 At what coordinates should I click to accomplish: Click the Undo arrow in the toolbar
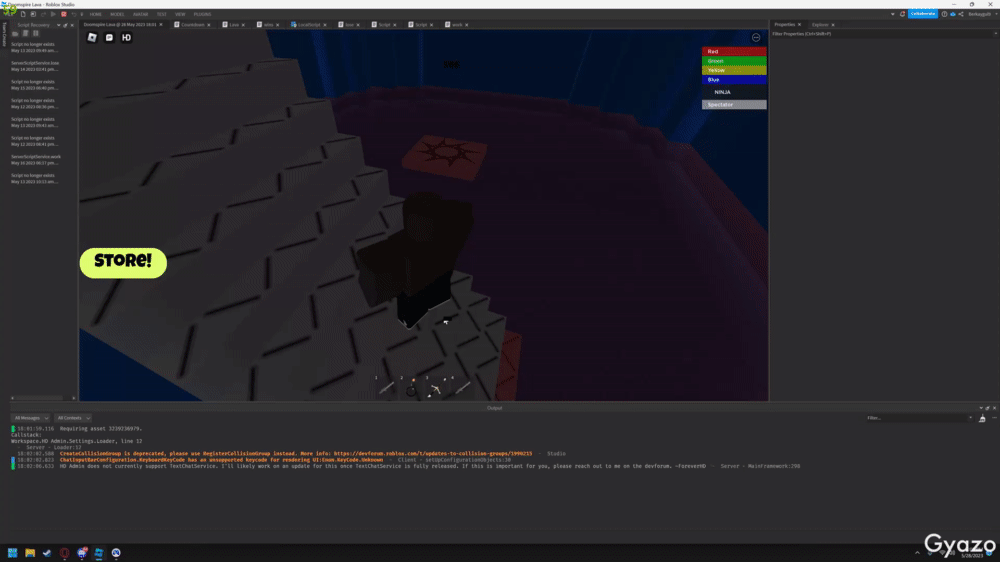point(73,14)
